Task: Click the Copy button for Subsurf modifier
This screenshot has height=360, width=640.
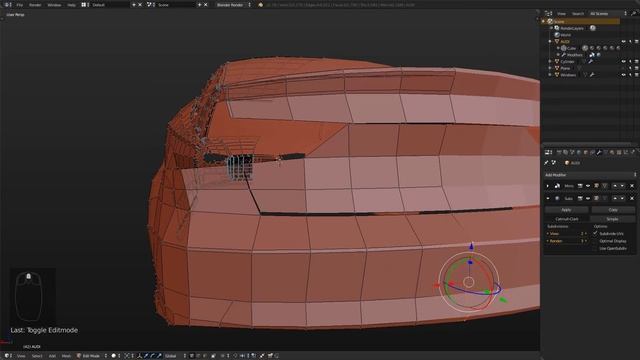Action: pos(613,209)
